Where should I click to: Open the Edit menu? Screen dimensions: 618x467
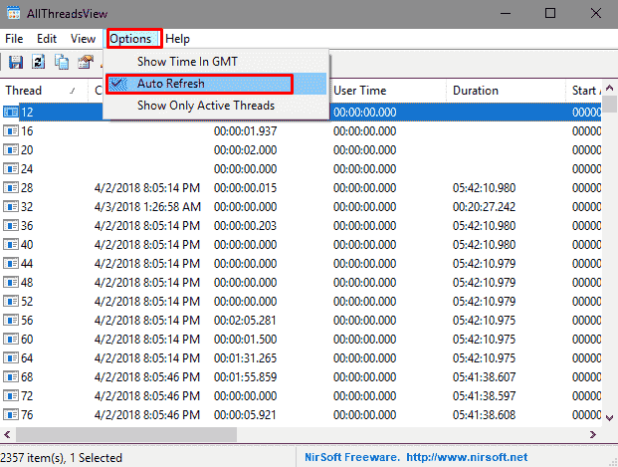(x=47, y=39)
